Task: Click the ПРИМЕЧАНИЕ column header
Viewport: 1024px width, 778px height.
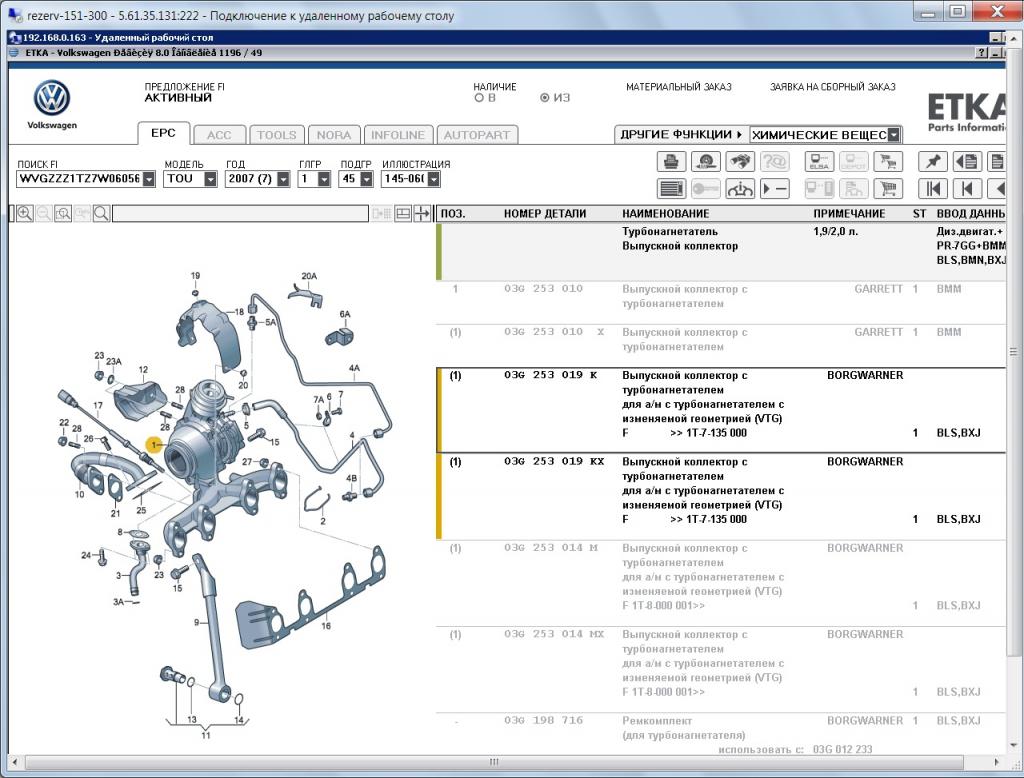Action: pos(849,214)
